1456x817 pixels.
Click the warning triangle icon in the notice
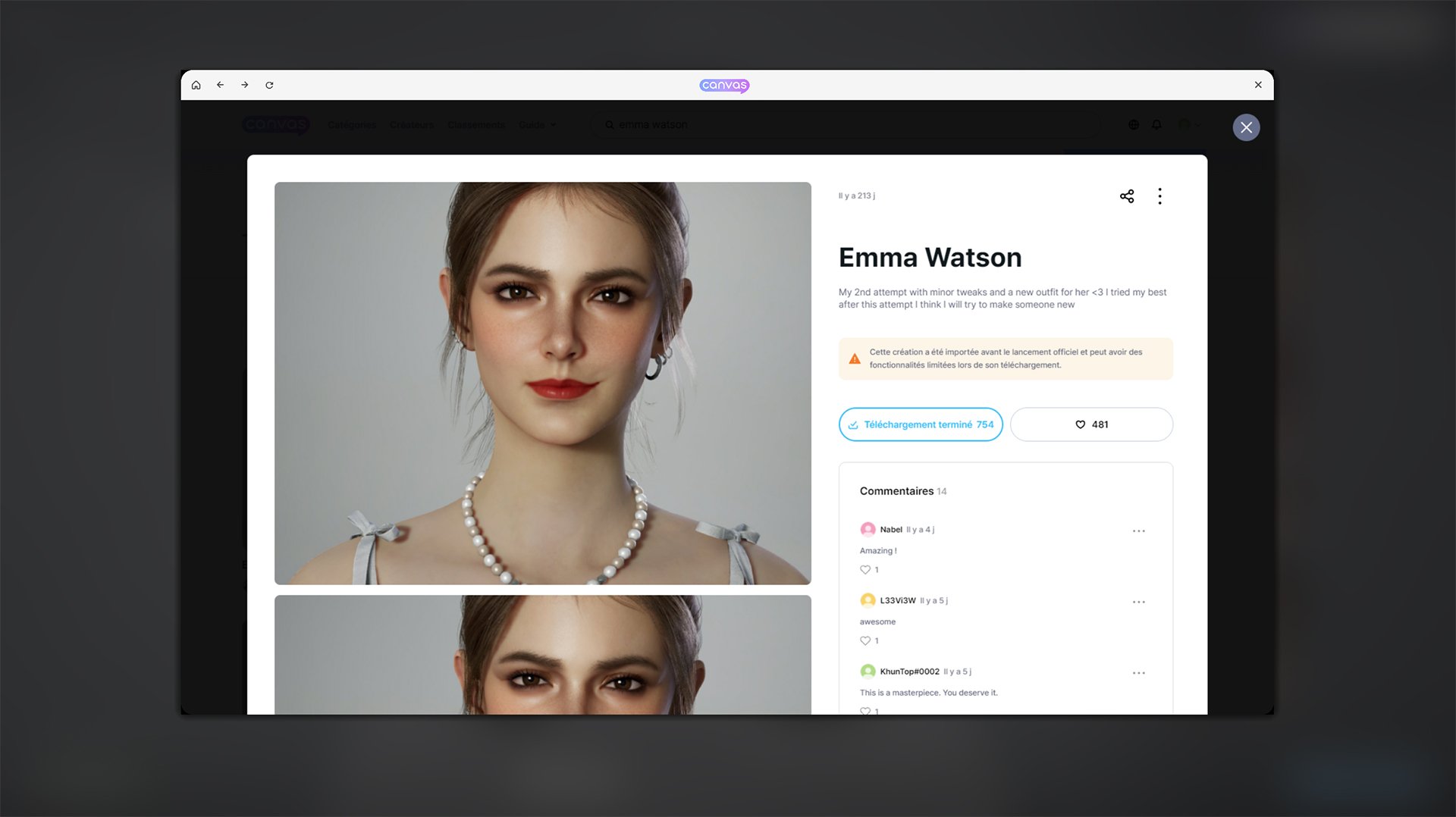(855, 359)
